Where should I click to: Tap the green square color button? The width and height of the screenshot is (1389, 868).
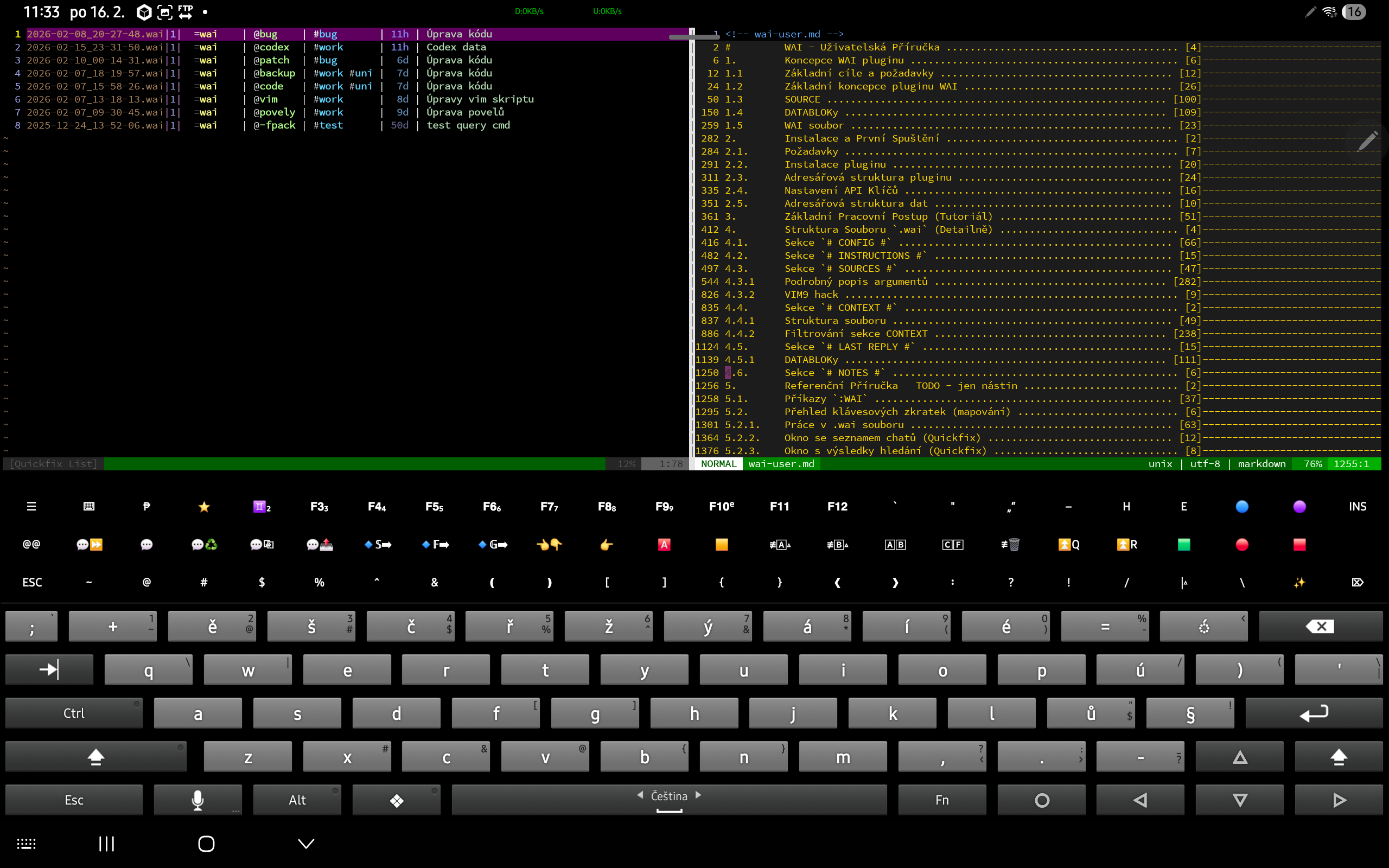1183,544
